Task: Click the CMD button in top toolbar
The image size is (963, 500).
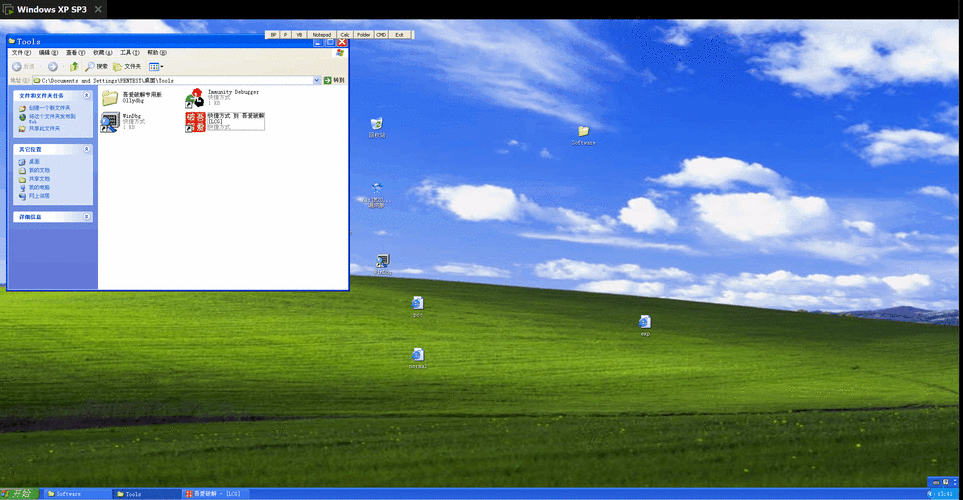Action: click(381, 35)
